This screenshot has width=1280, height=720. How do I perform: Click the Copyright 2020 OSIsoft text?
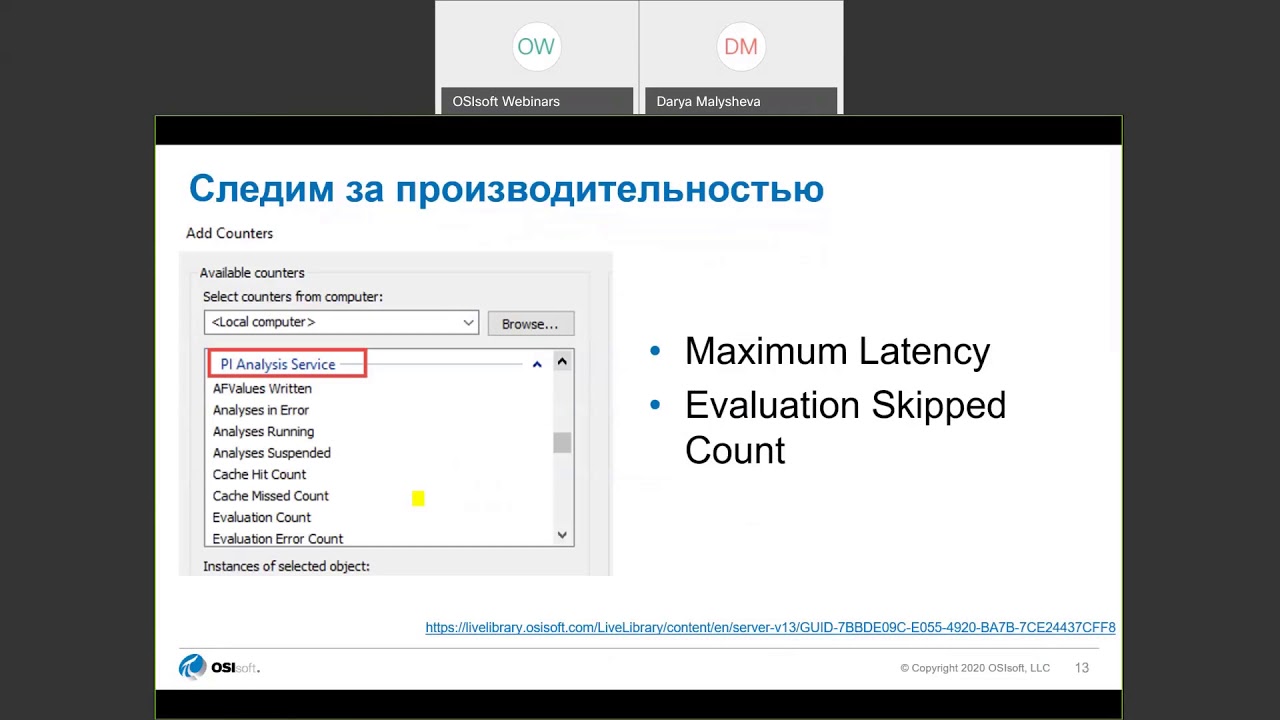975,668
